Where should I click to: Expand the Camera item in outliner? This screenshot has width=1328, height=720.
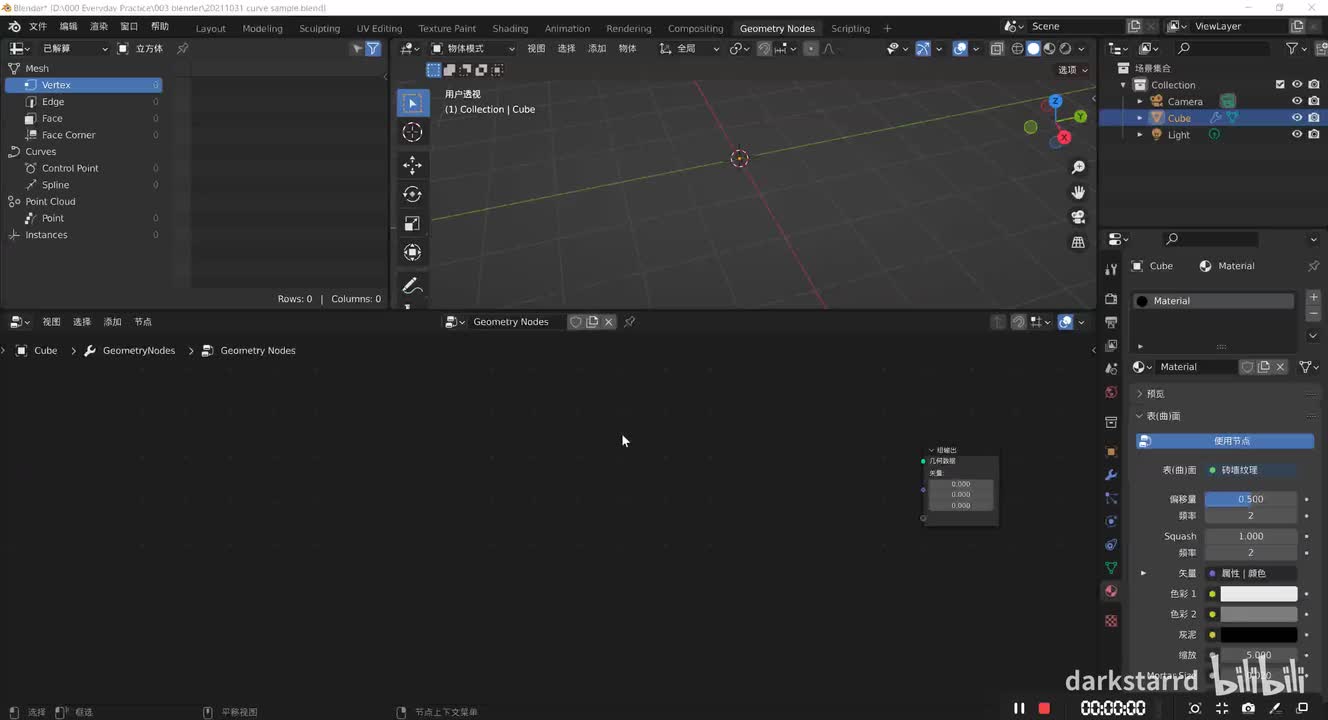[x=1139, y=101]
